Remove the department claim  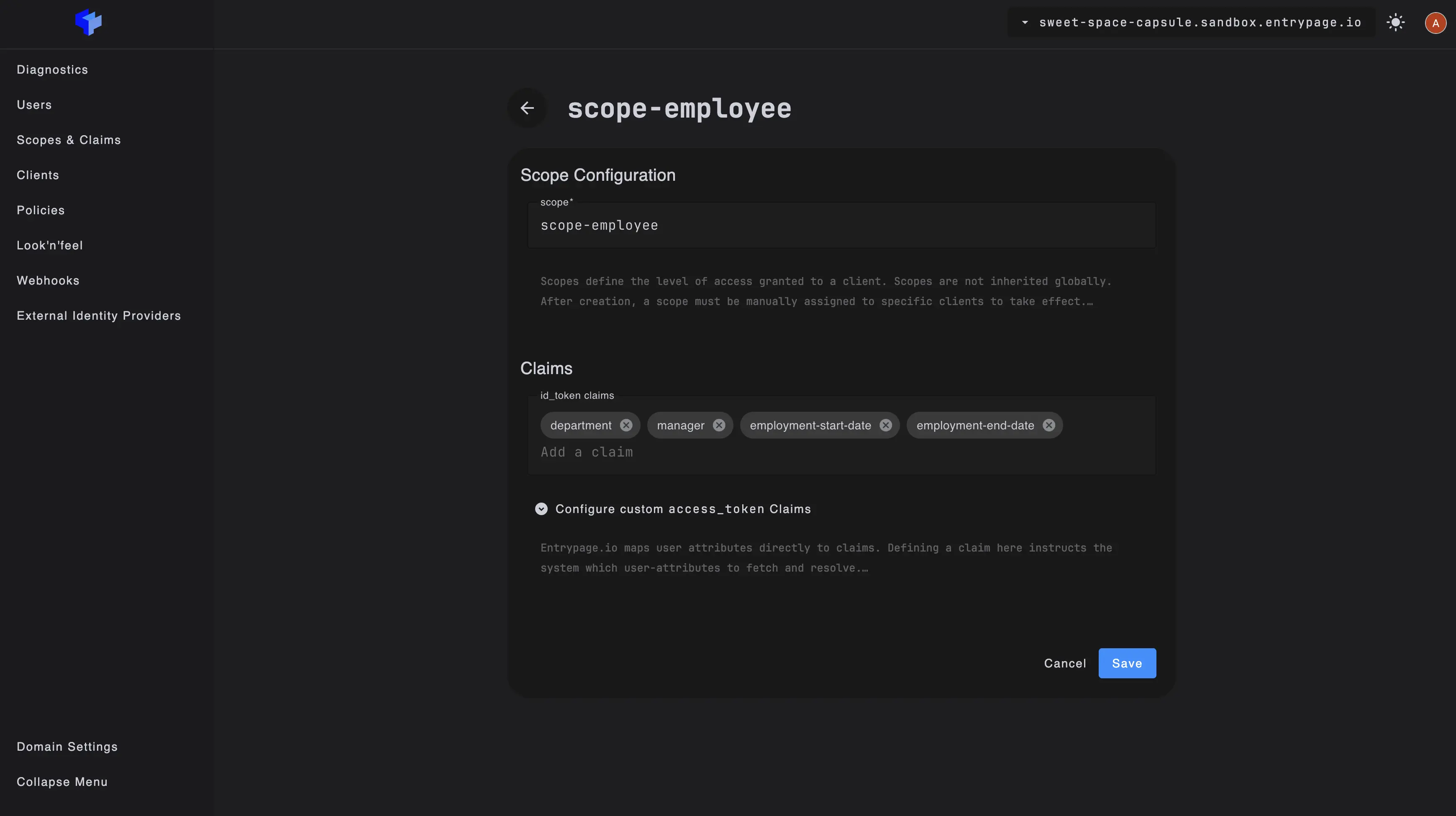click(625, 425)
